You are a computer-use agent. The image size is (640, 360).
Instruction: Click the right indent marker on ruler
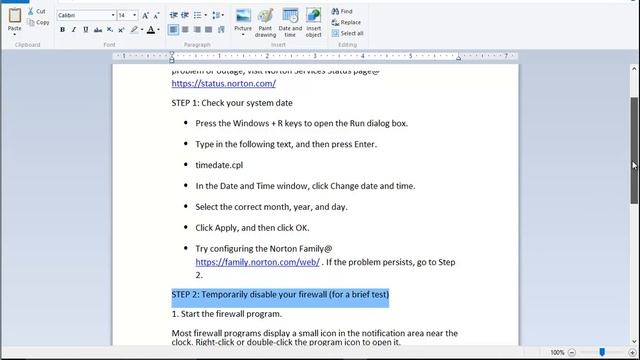pos(458,58)
